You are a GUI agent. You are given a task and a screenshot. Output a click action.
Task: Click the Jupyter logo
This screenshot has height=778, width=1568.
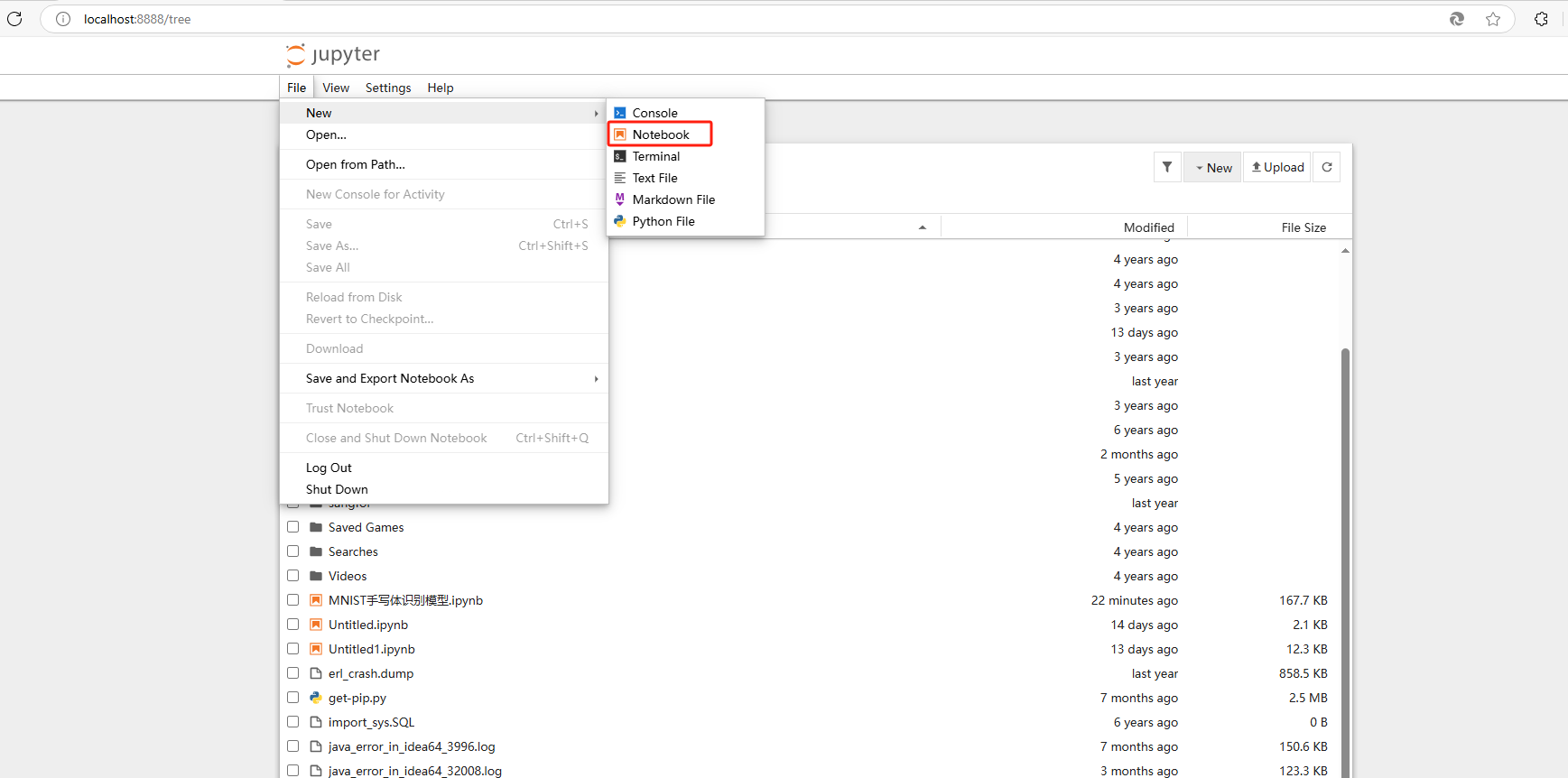tap(333, 55)
